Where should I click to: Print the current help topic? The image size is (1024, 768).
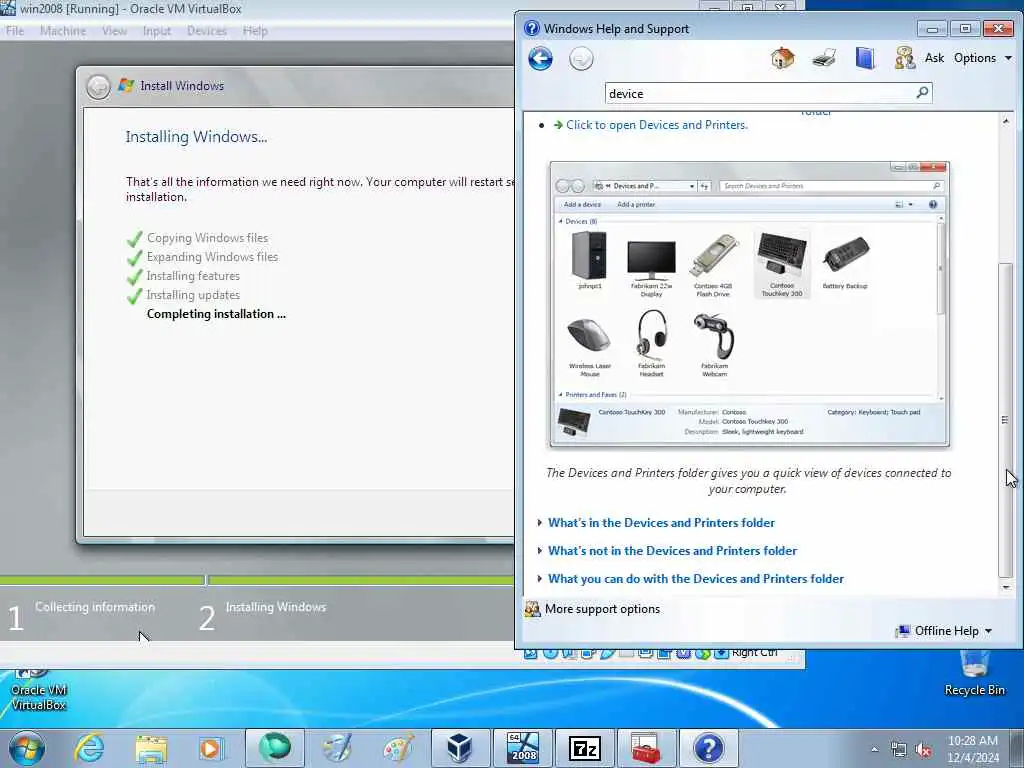point(824,58)
